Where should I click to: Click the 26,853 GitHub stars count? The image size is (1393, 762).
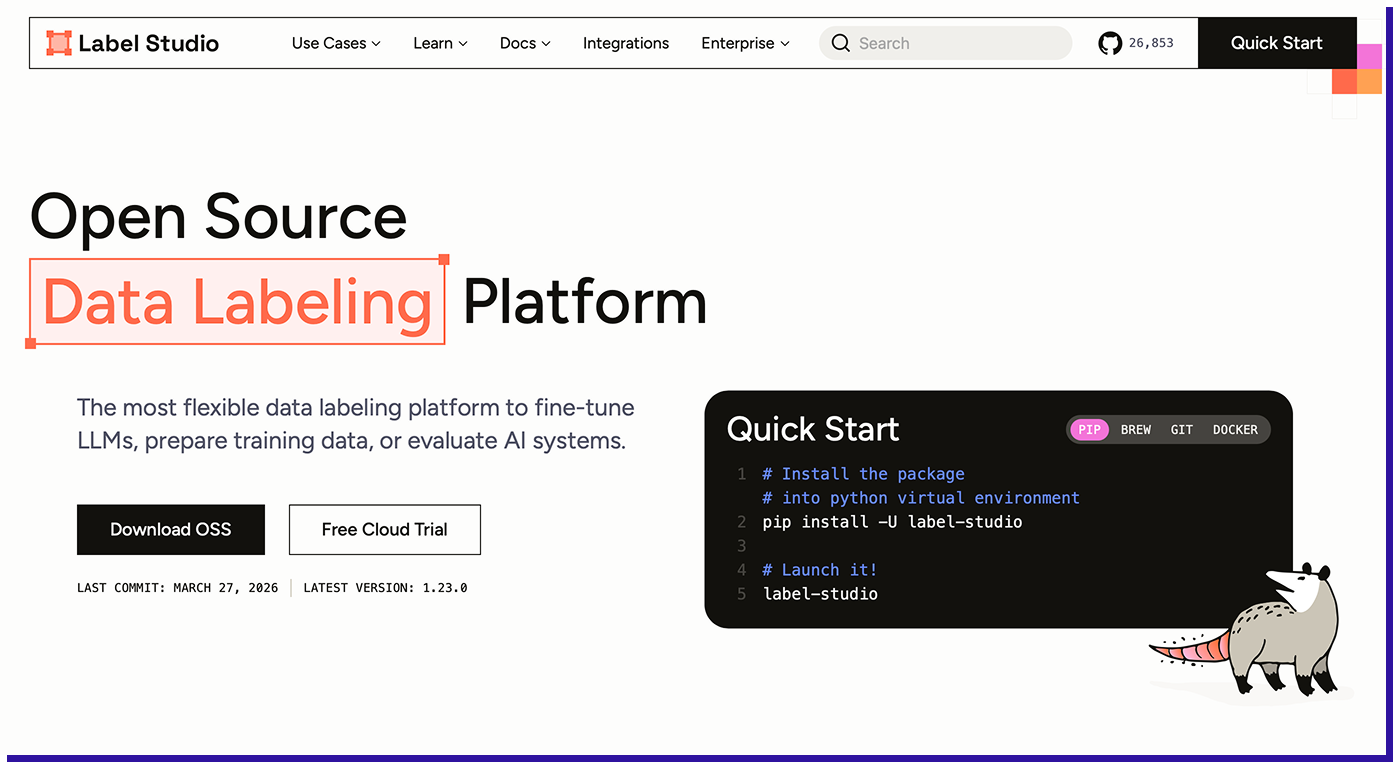[x=1151, y=43]
